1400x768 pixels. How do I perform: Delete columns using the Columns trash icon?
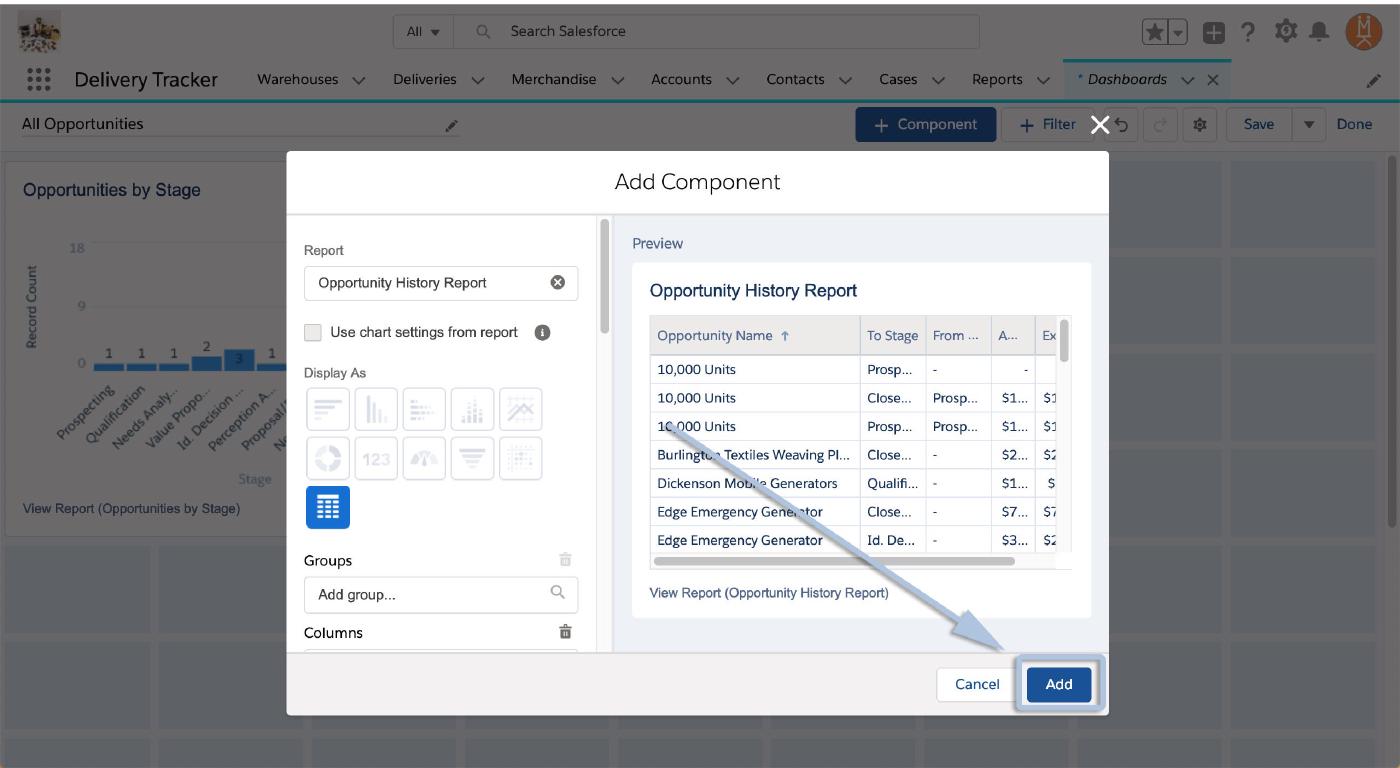pyautogui.click(x=565, y=632)
